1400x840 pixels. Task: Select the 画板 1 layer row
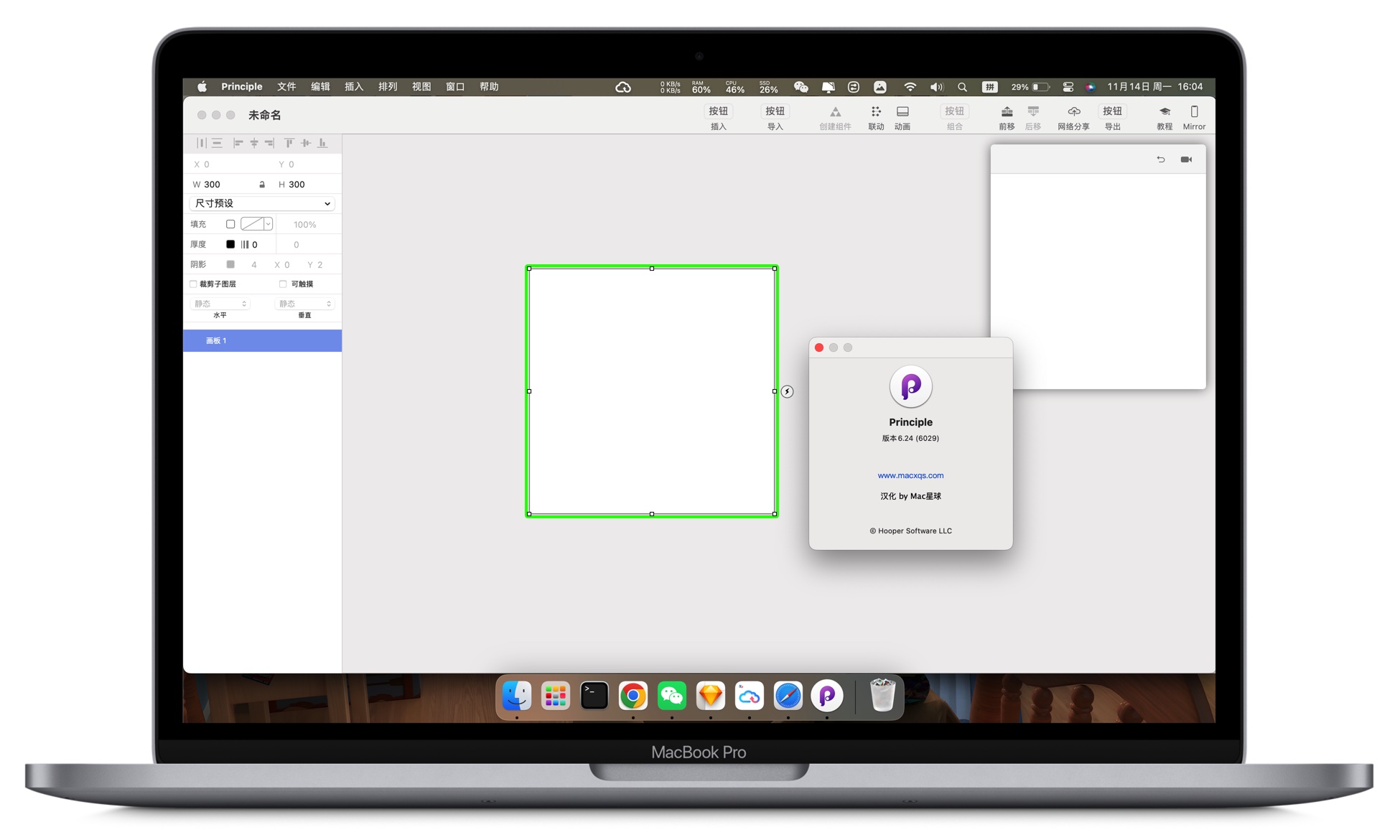[x=262, y=340]
